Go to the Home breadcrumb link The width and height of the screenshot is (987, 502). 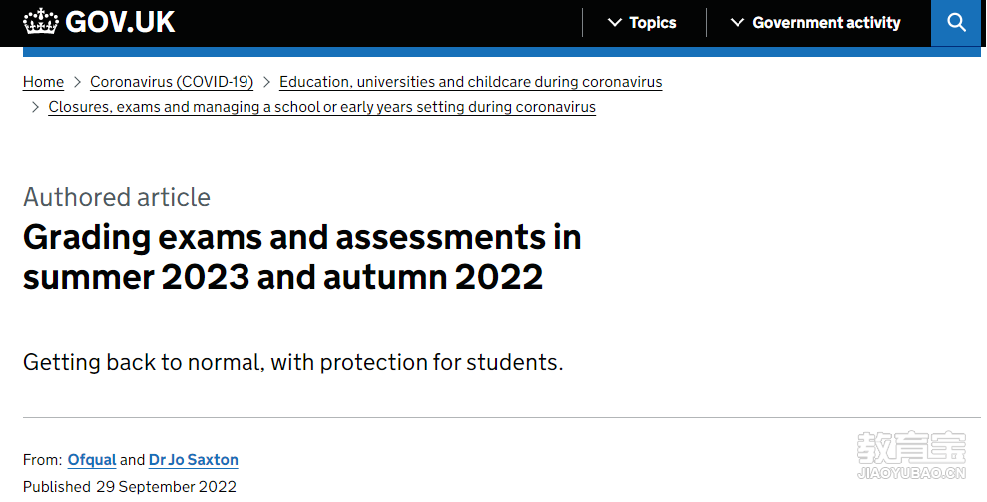pos(43,82)
